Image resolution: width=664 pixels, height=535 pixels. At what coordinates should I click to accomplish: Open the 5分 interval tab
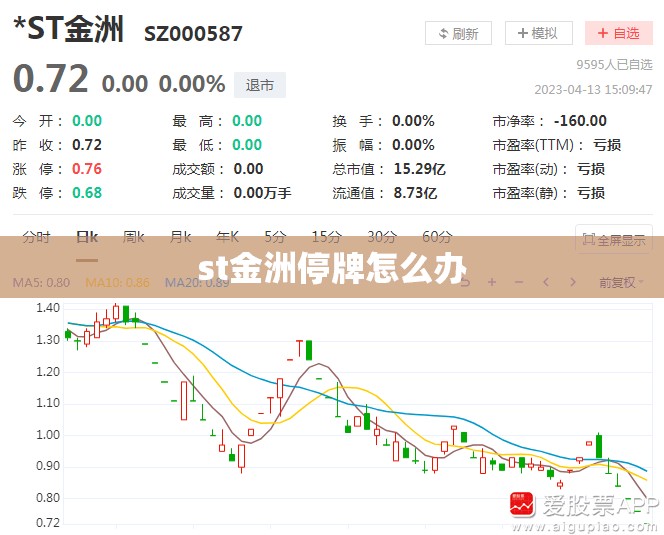click(x=275, y=237)
